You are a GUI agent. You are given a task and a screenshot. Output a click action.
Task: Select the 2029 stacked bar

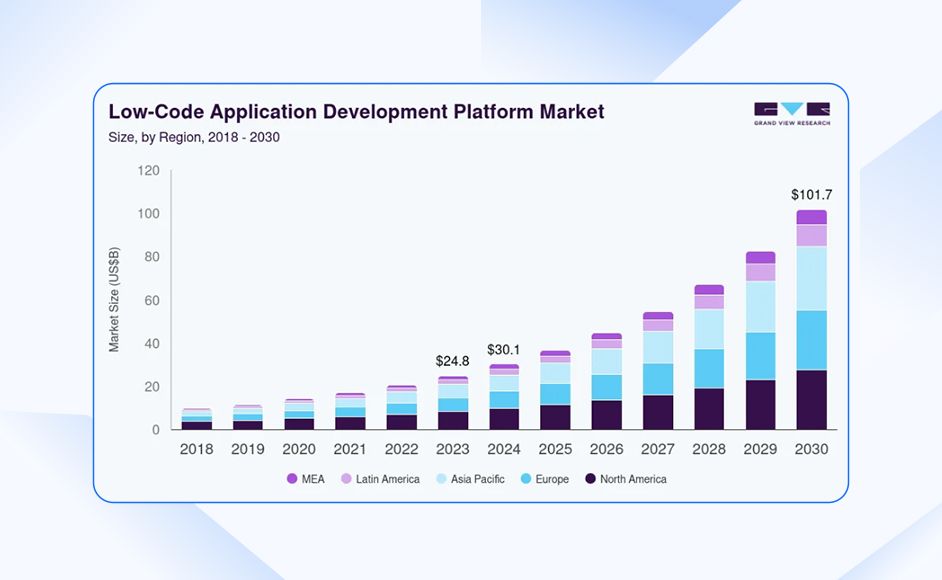pos(760,341)
